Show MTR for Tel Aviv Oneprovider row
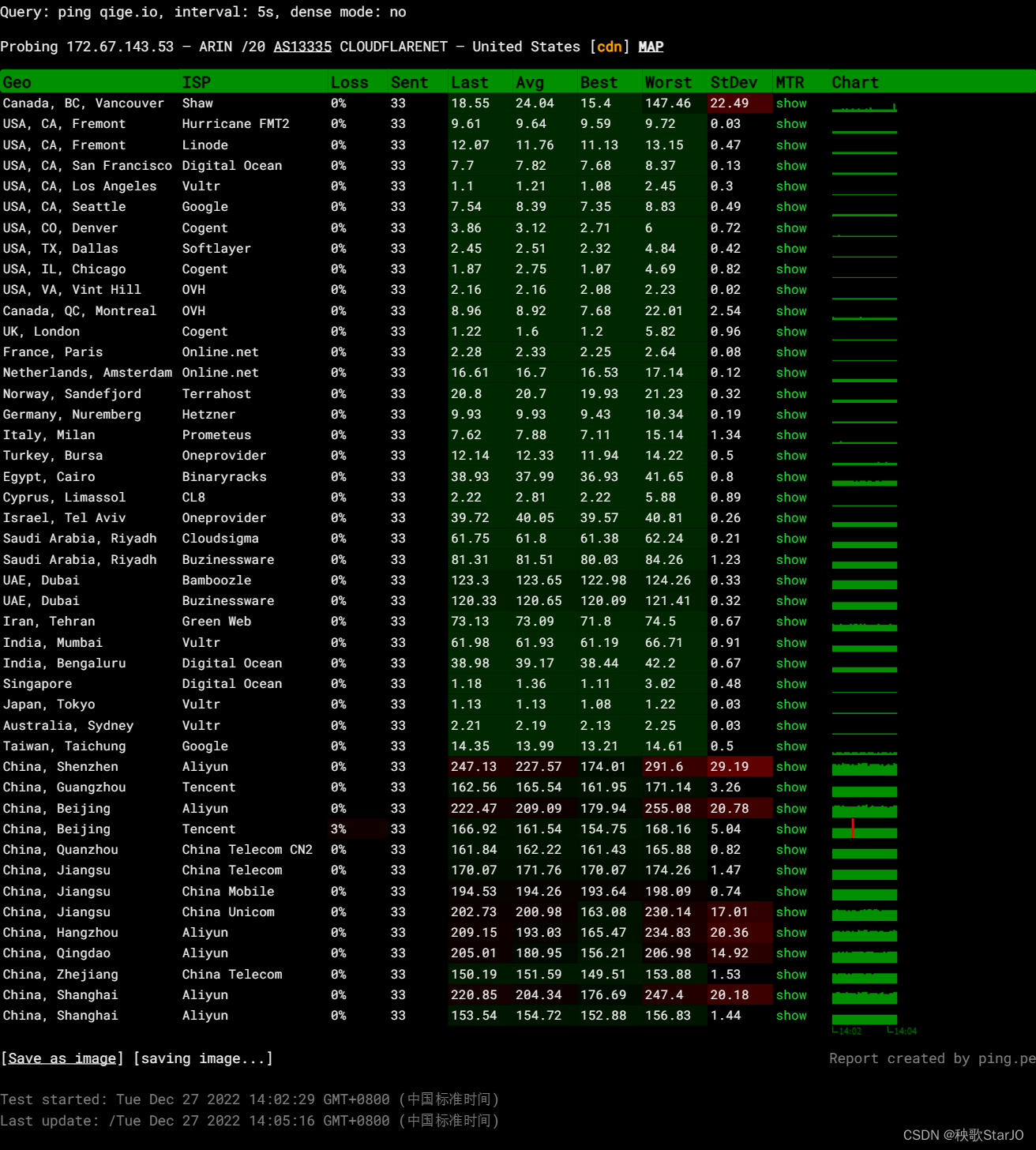Viewport: 1036px width, 1150px height. point(791,518)
